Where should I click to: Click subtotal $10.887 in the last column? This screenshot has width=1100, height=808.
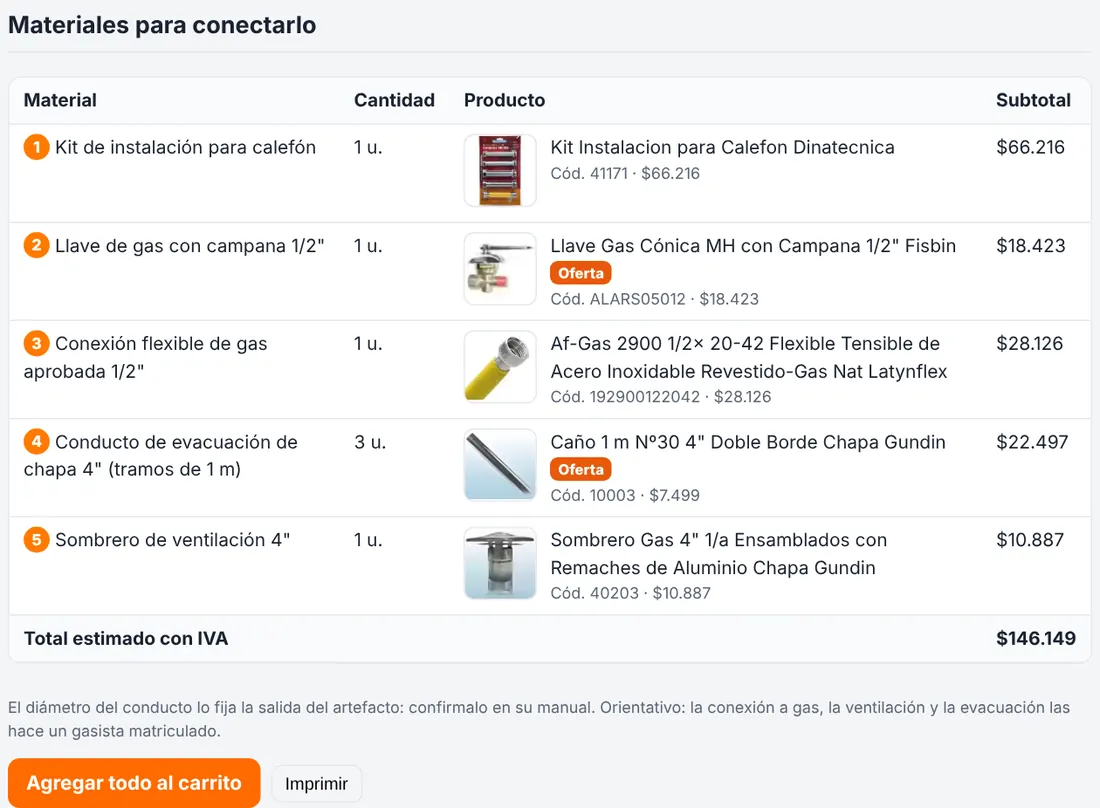[1030, 540]
